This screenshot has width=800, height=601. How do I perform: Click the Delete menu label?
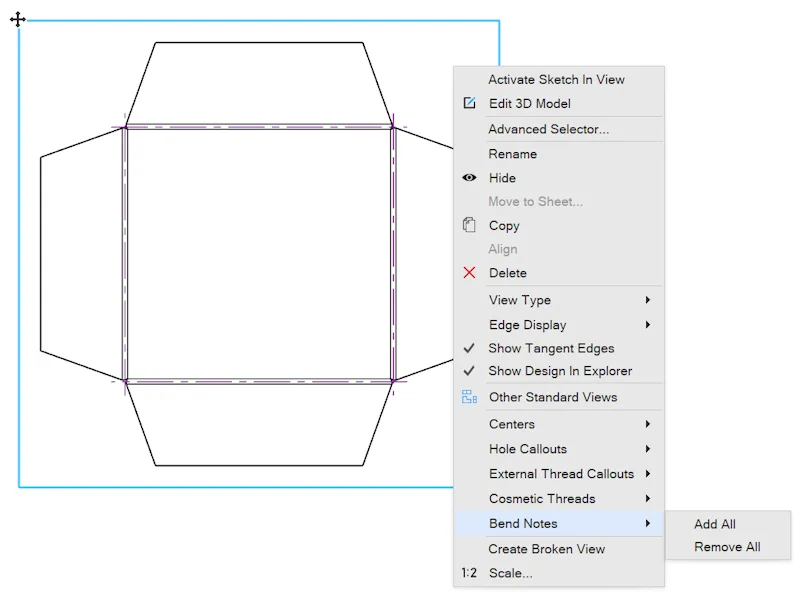(508, 273)
